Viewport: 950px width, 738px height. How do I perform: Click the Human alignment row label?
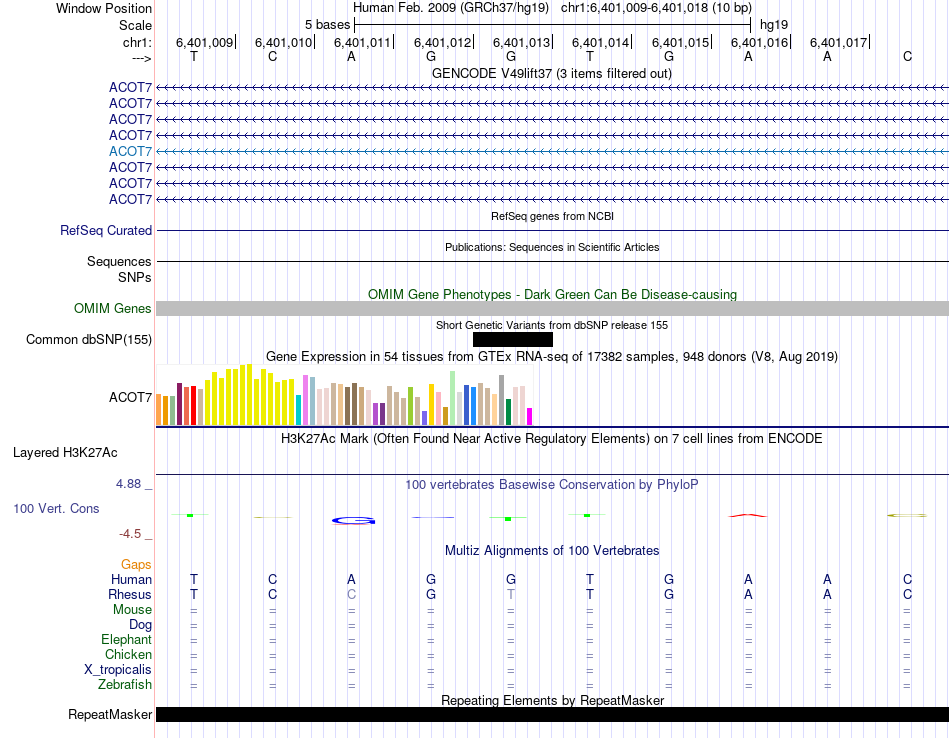131,580
